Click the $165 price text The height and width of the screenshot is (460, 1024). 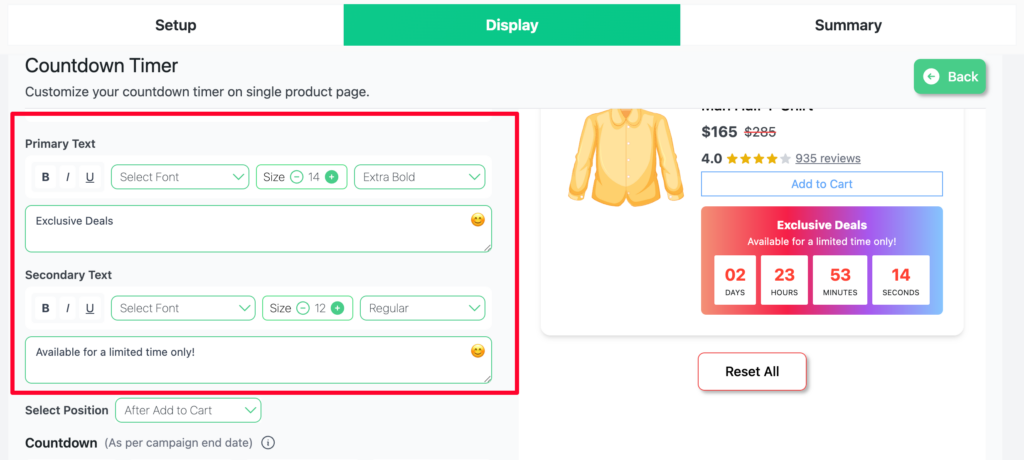pyautogui.click(x=720, y=132)
